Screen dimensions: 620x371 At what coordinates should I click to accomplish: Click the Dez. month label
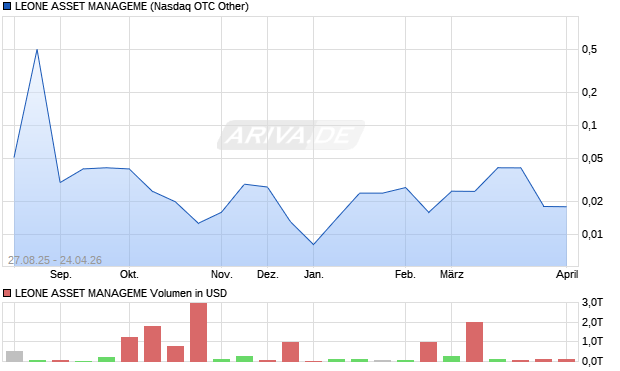[268, 274]
